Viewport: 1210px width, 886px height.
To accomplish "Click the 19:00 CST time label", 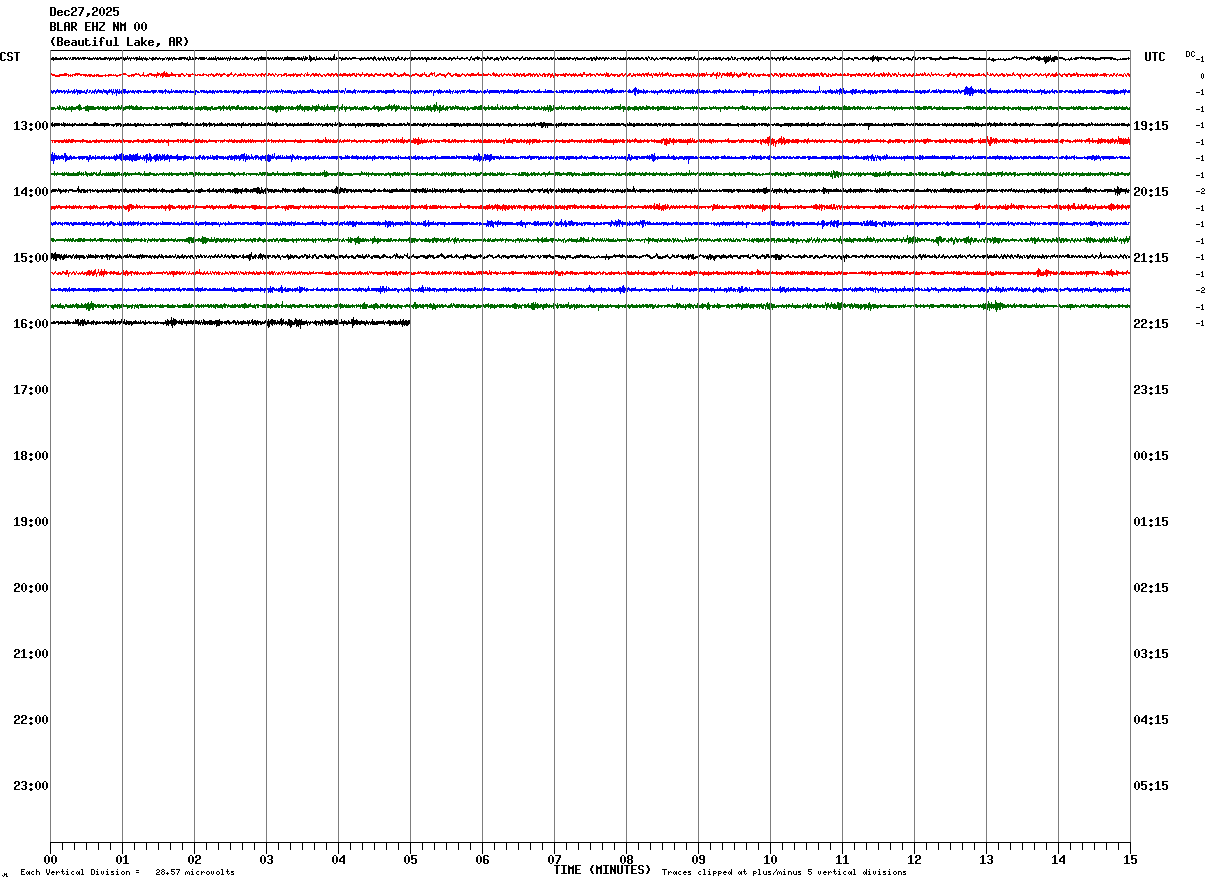I will (x=31, y=522).
